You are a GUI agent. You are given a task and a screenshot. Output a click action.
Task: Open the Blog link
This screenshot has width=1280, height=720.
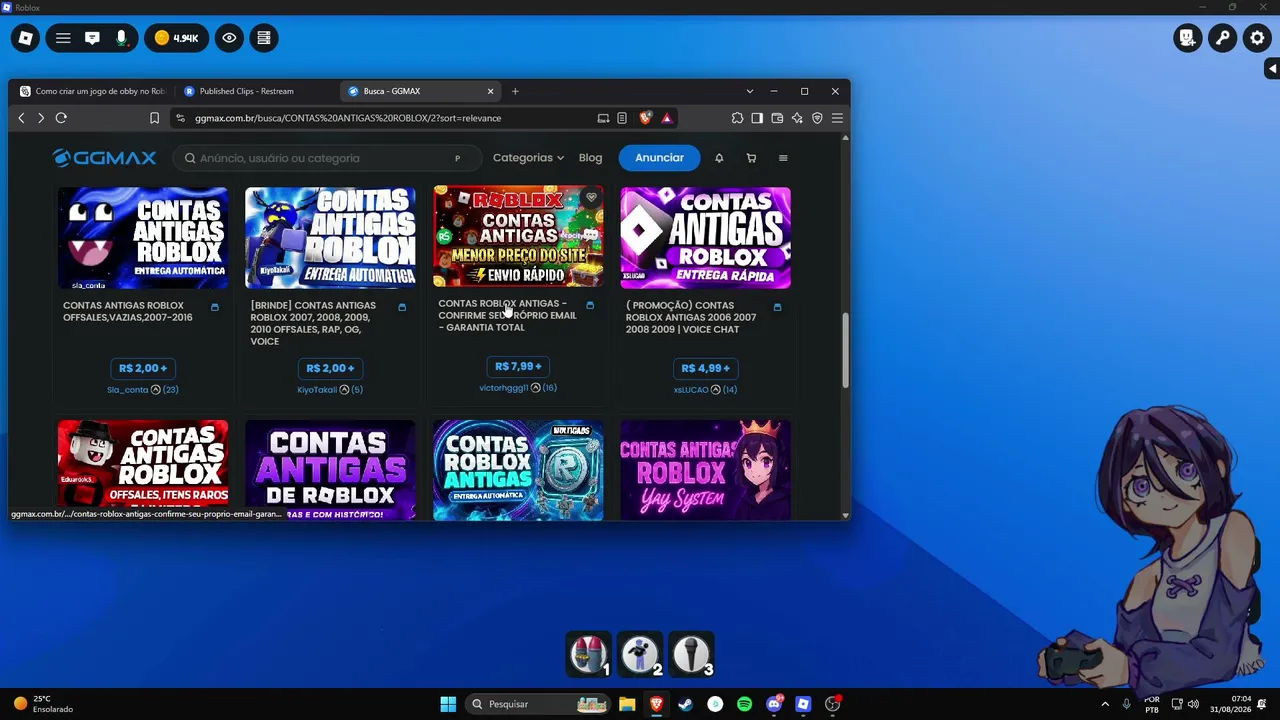[590, 158]
